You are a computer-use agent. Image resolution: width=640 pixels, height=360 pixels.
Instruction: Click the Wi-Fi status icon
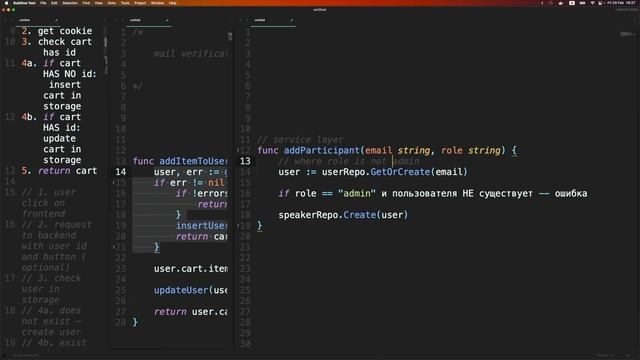point(593,3)
